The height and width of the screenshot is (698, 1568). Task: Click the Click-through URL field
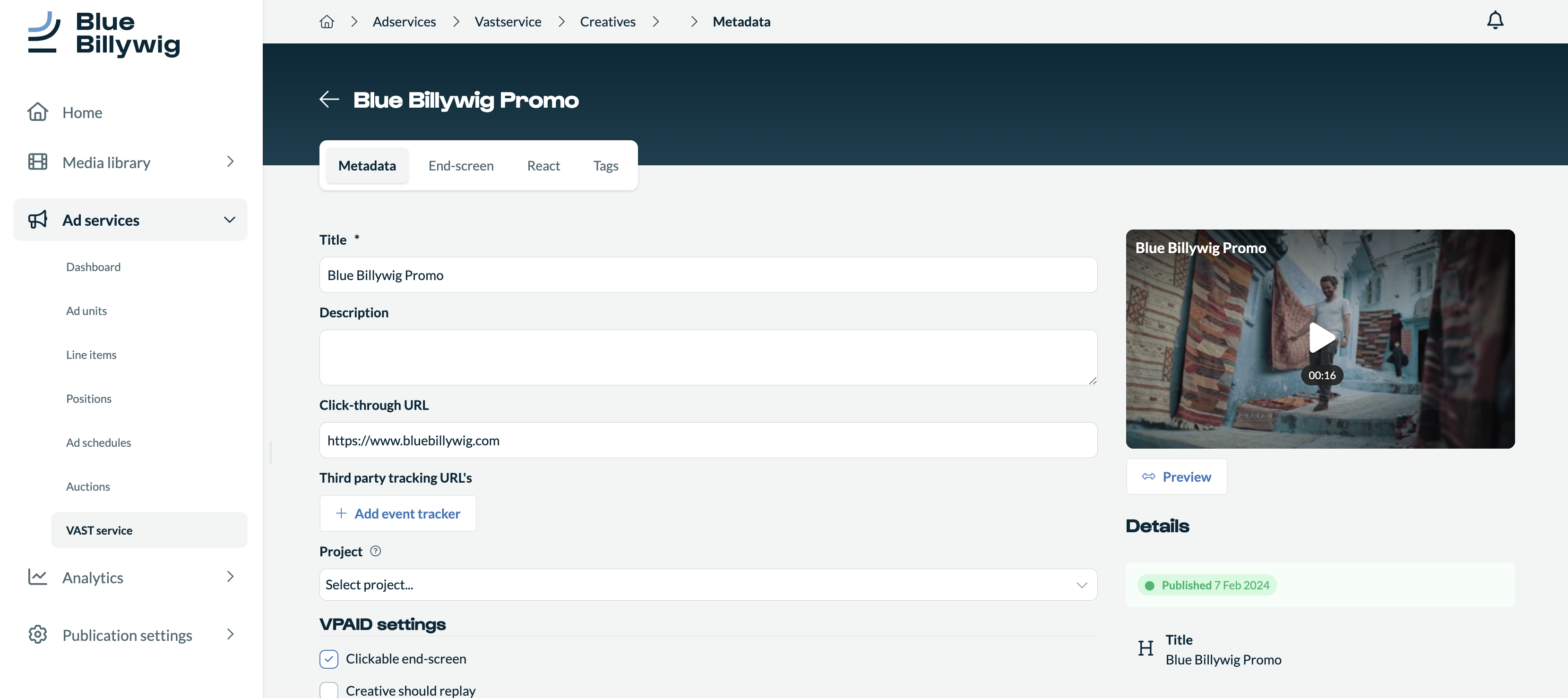[708, 440]
